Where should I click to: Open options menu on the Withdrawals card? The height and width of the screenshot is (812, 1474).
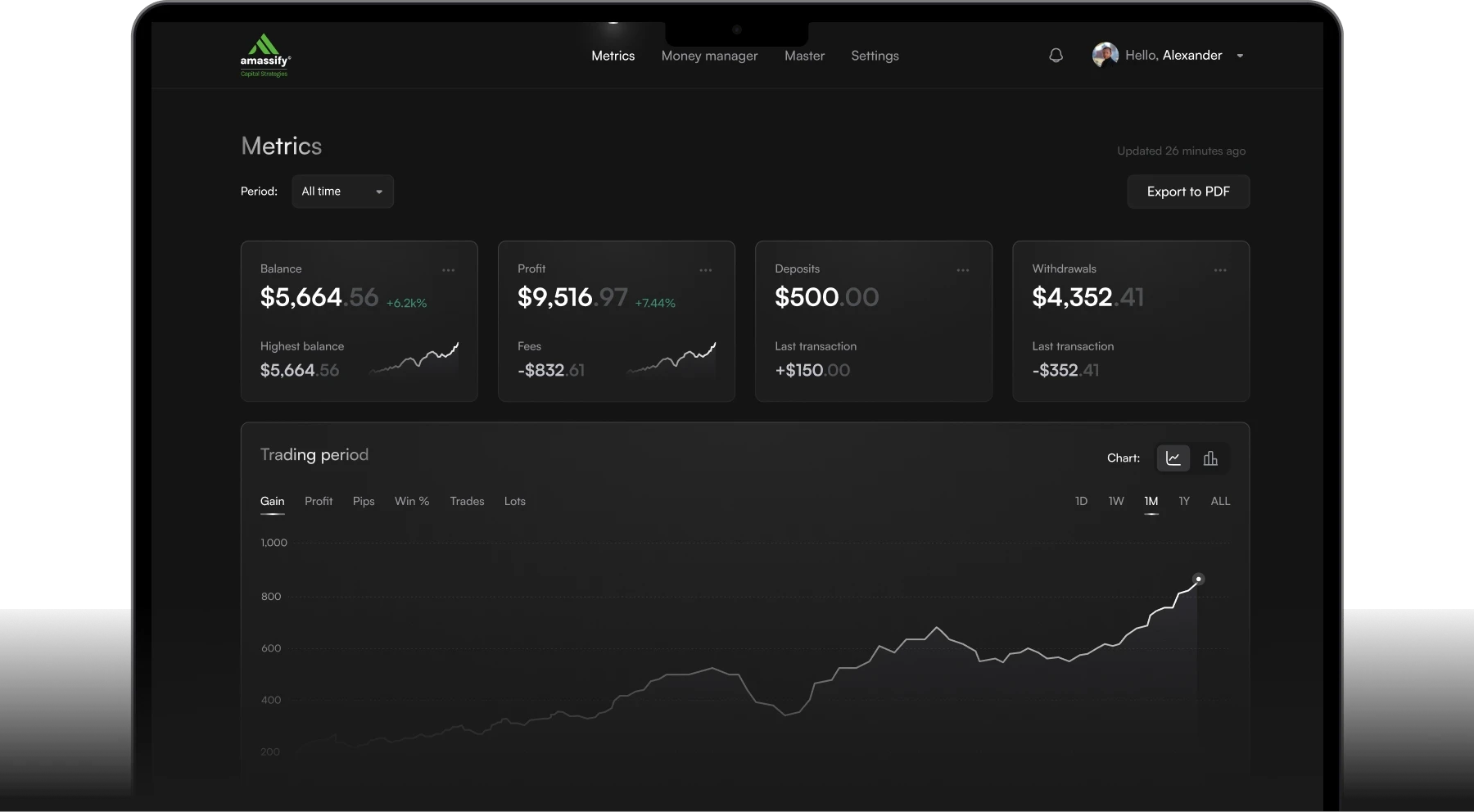[1220, 270]
